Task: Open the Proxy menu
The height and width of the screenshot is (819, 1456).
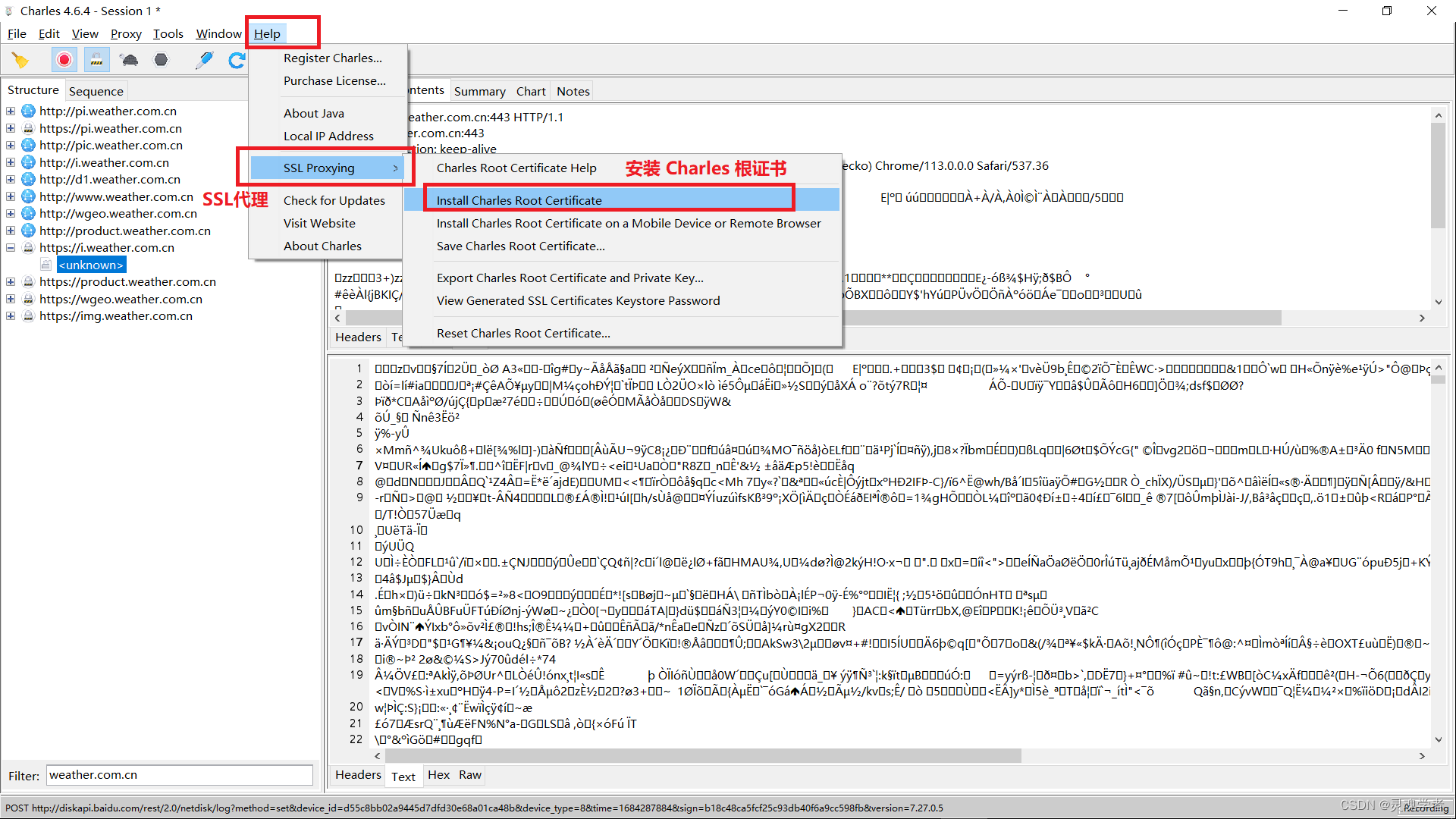Action: [x=126, y=33]
